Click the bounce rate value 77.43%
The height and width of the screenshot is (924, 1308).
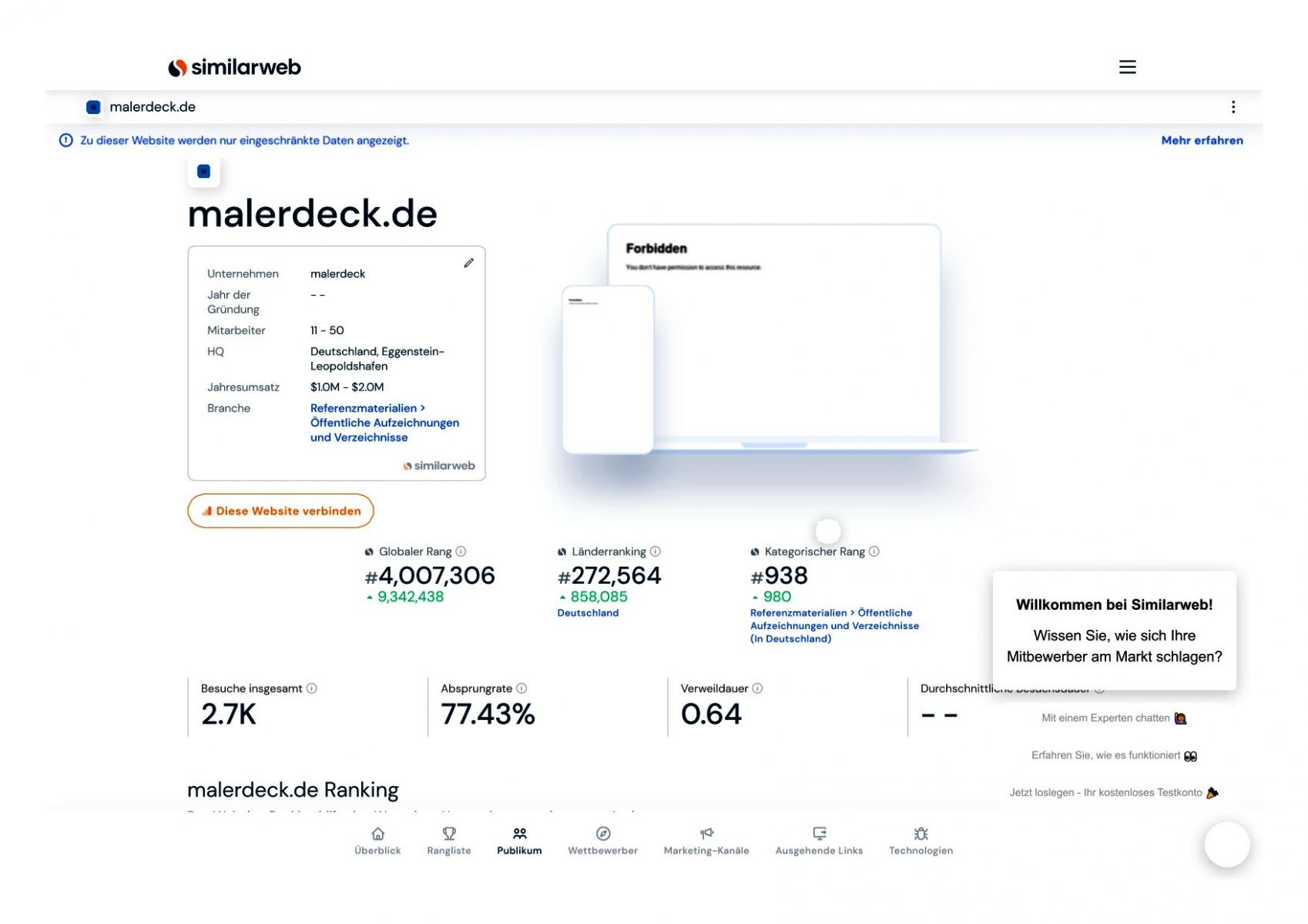488,714
